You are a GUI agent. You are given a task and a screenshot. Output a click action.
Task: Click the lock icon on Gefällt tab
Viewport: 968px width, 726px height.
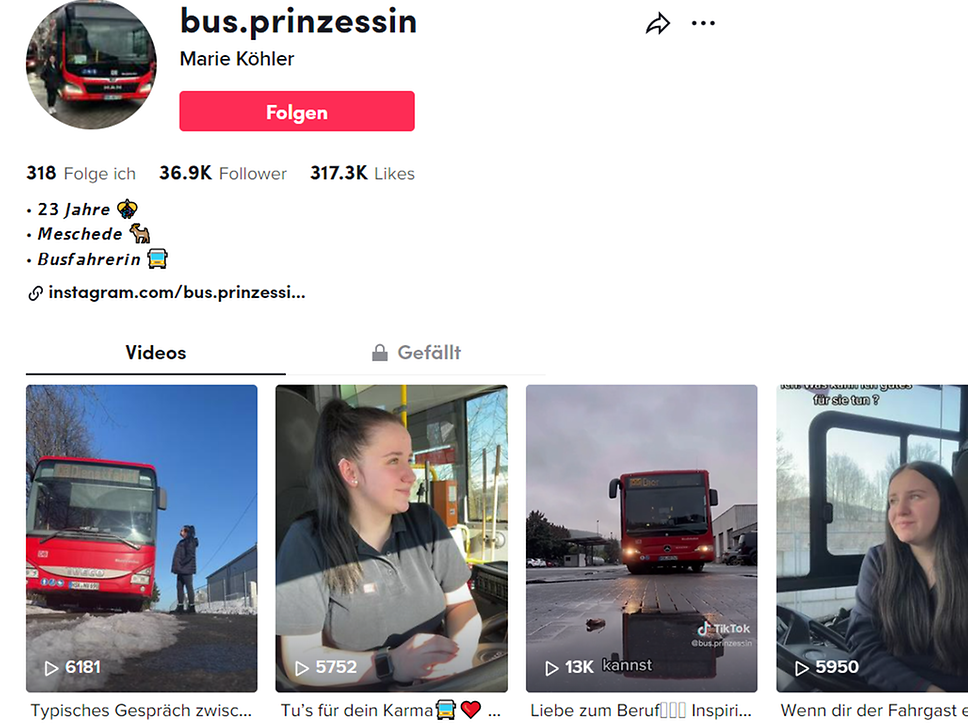pyautogui.click(x=380, y=353)
